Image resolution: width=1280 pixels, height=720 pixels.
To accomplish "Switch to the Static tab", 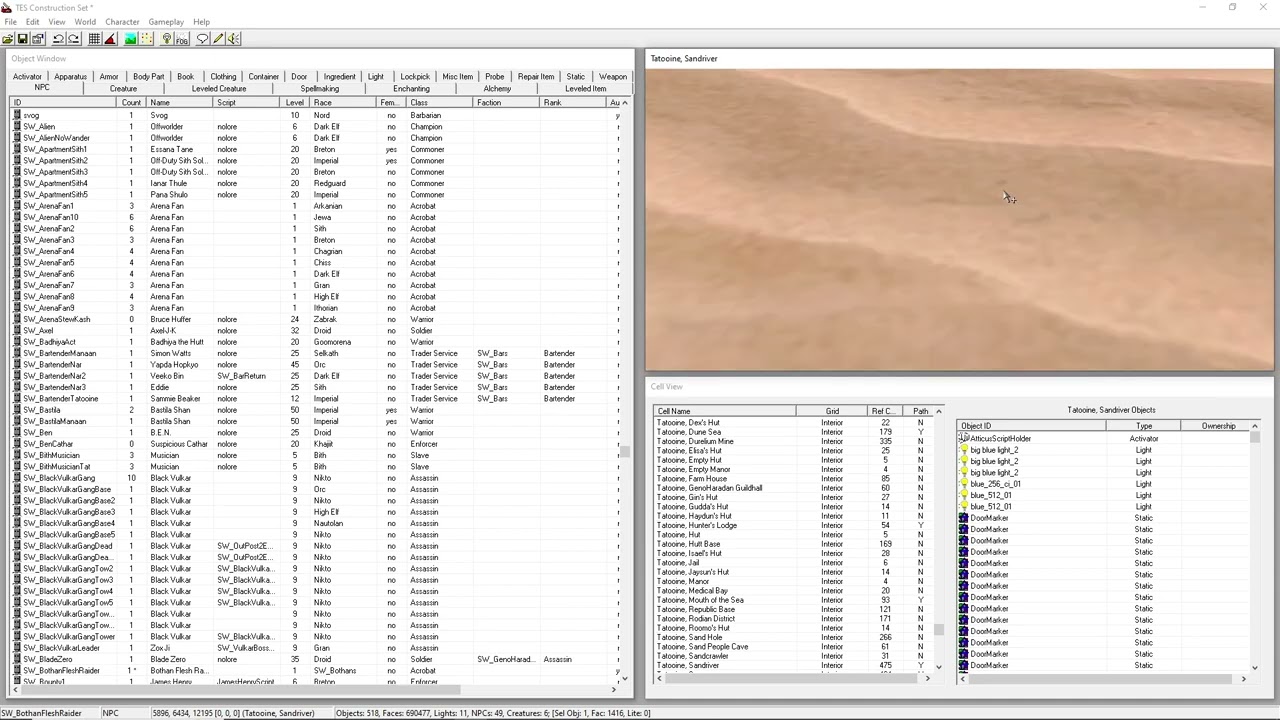I will [575, 77].
